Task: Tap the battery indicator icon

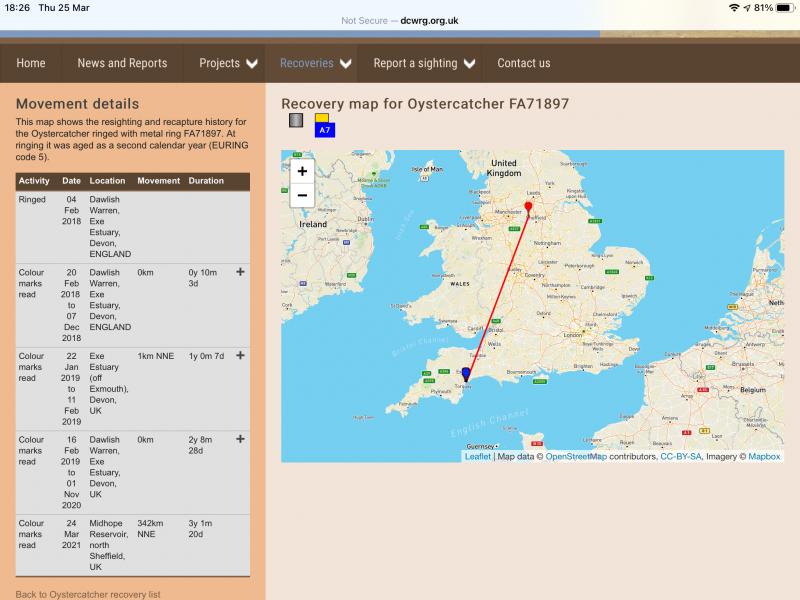Action: pos(782,7)
